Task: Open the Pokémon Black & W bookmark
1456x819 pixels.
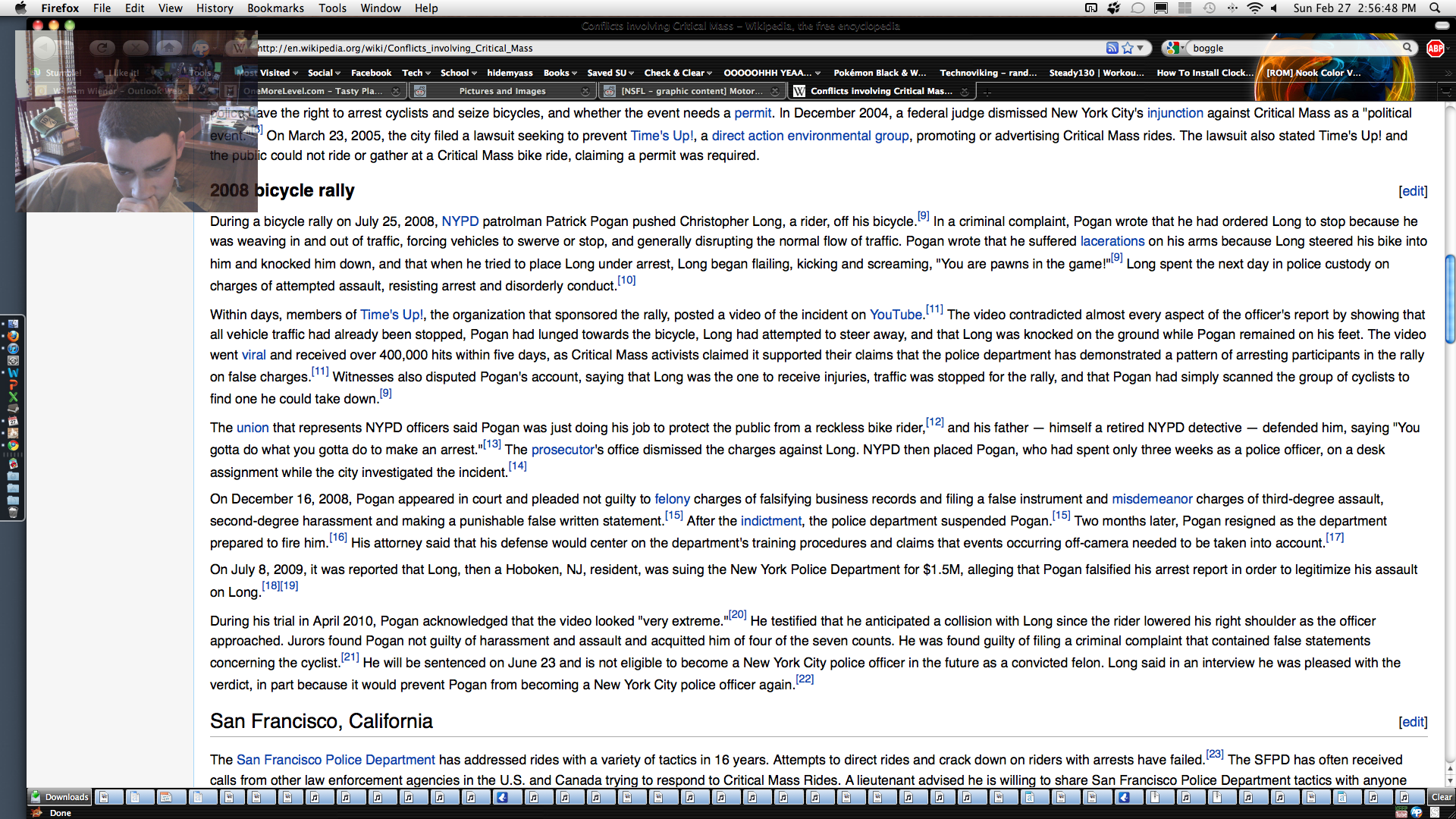Action: [880, 73]
